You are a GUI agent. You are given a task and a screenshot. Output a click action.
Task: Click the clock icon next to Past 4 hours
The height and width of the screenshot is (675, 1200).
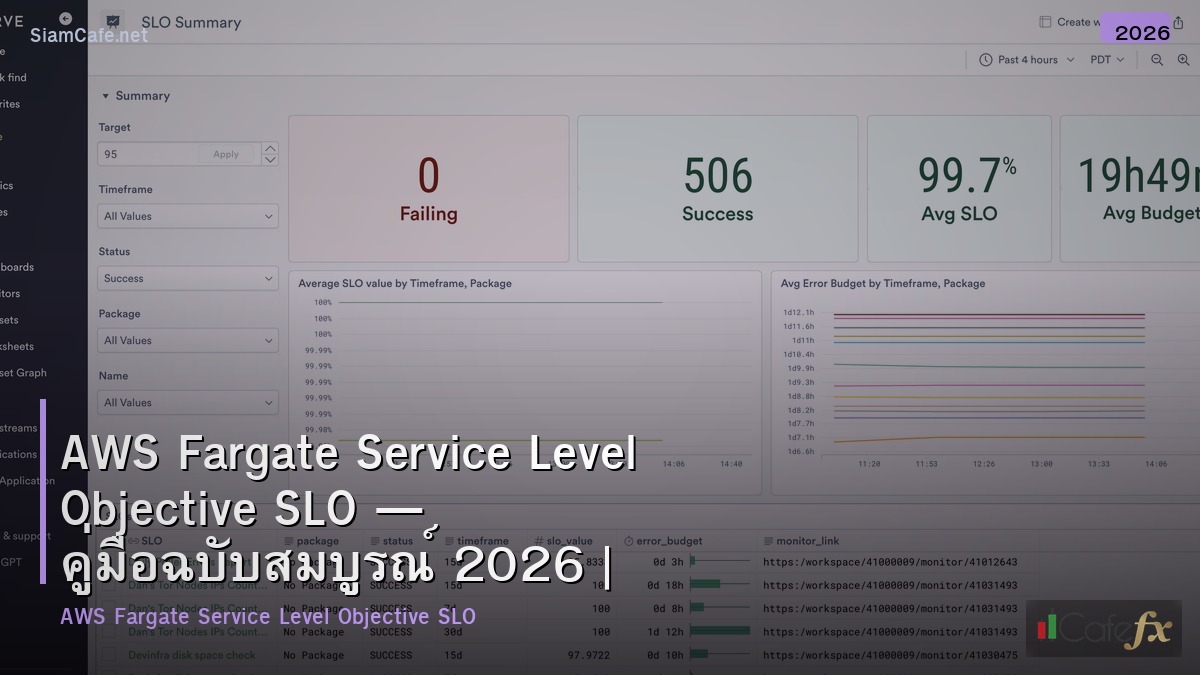984,59
